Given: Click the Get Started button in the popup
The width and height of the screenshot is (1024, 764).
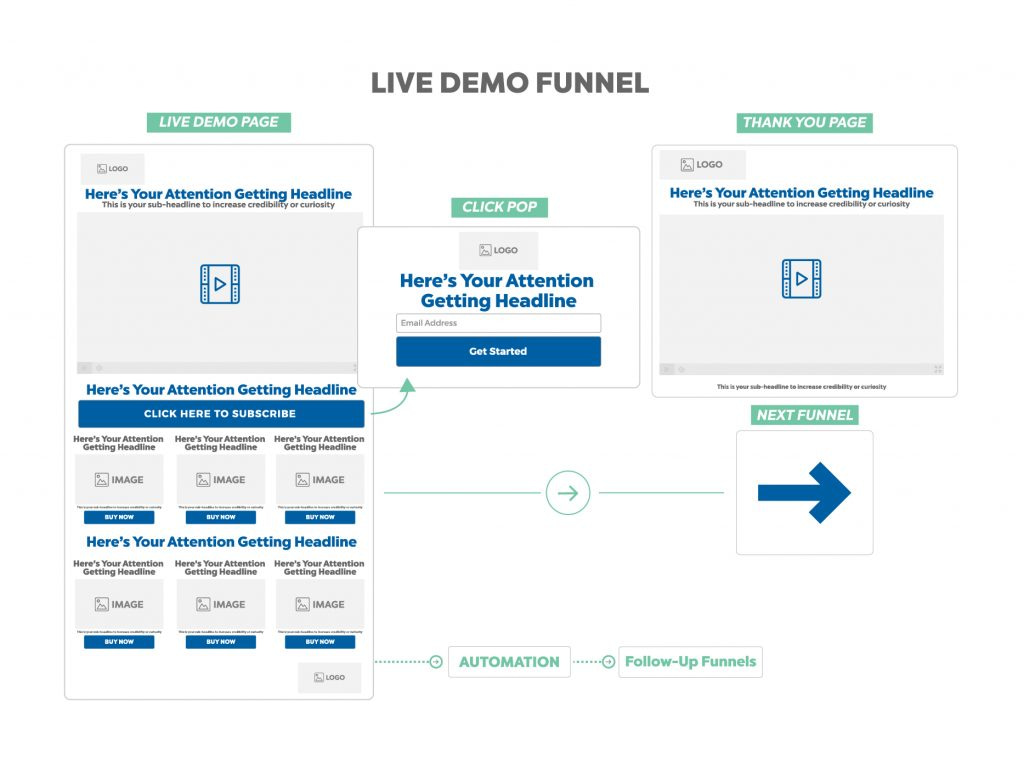Looking at the screenshot, I should coord(498,351).
